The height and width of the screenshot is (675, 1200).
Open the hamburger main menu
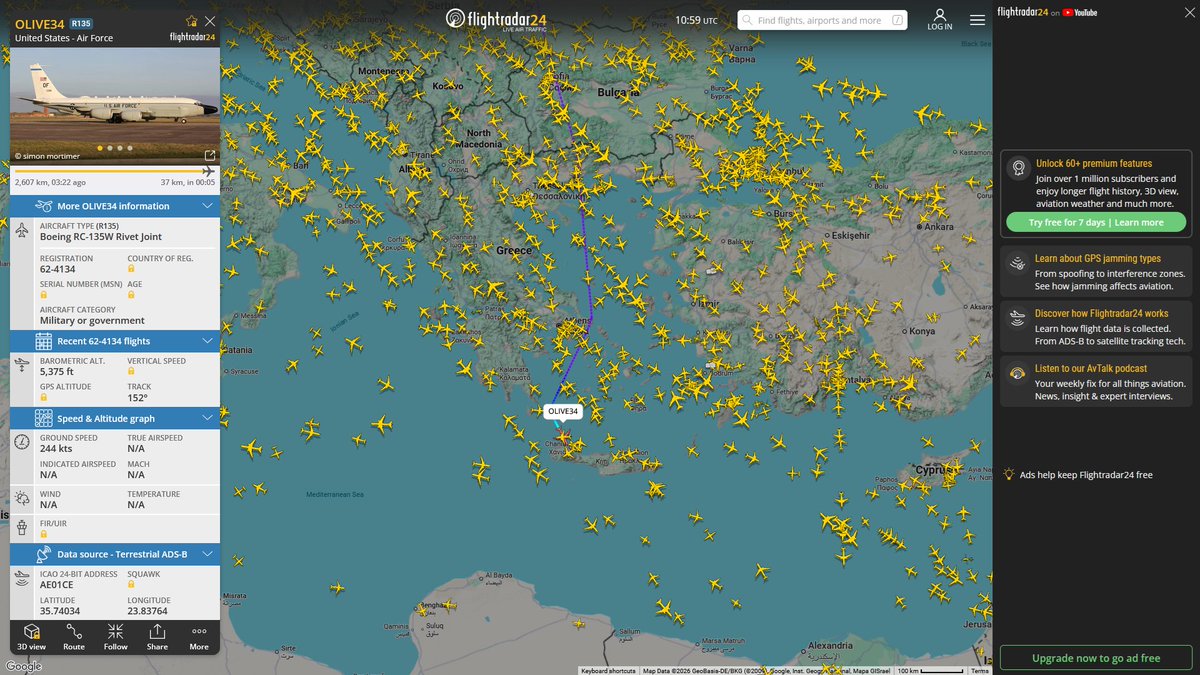tap(977, 20)
